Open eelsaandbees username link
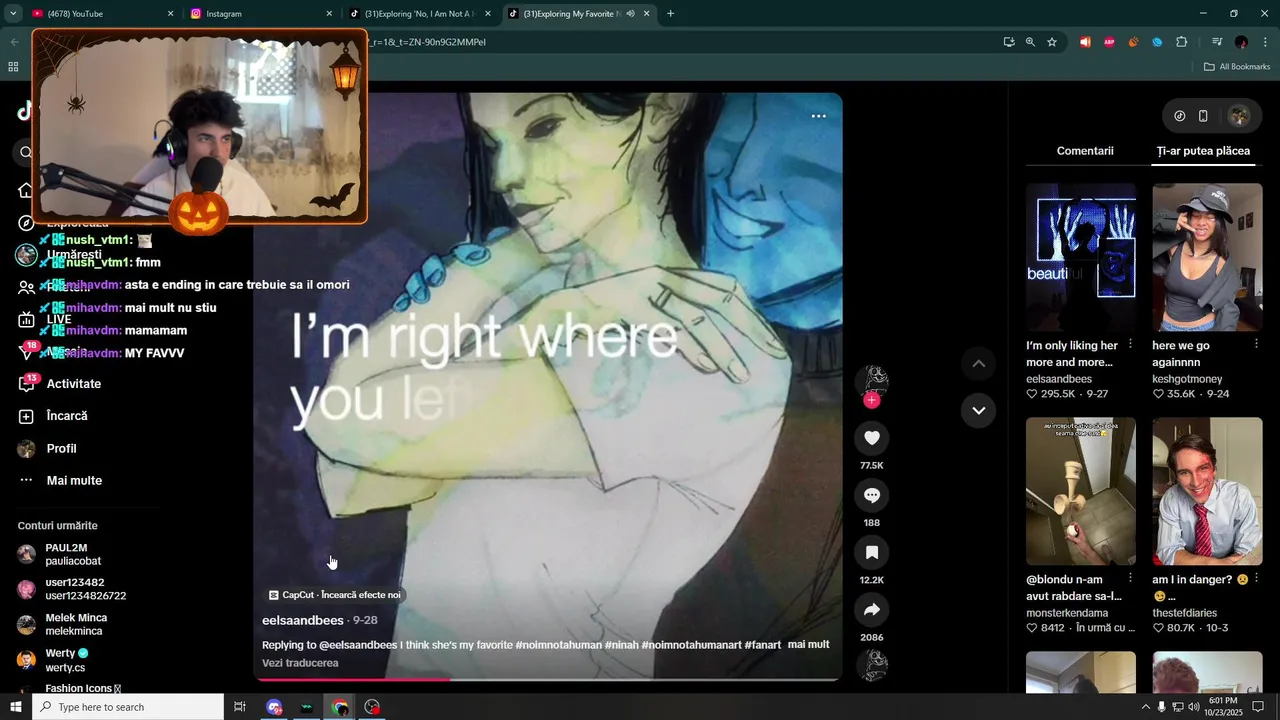 pyautogui.click(x=303, y=621)
